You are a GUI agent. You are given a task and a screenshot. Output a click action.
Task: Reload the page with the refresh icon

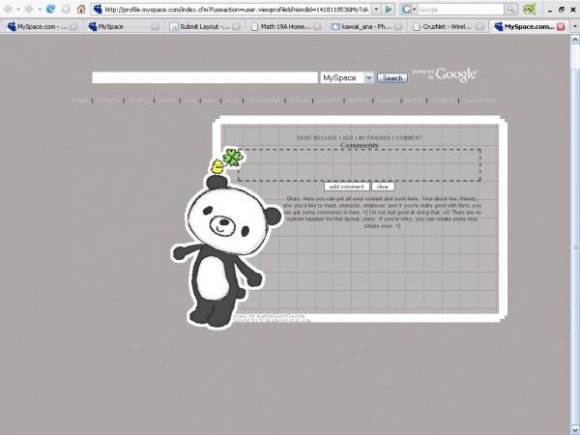click(51, 9)
